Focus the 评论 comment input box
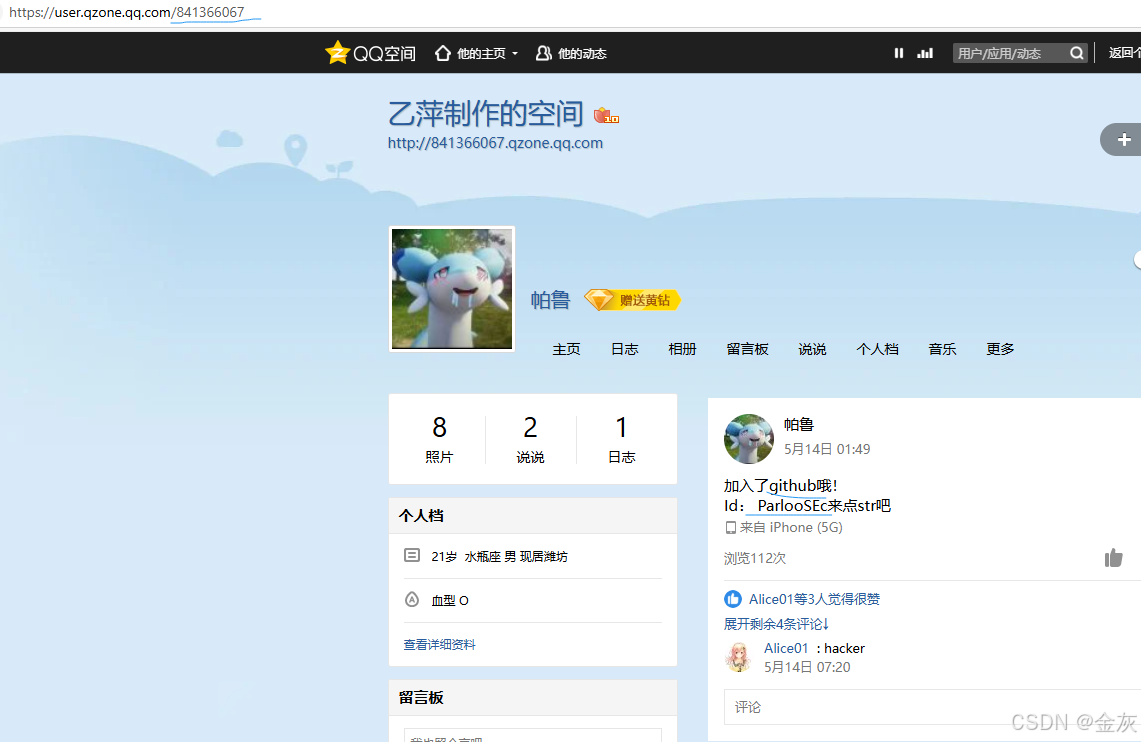The width and height of the screenshot is (1141, 742). [932, 707]
